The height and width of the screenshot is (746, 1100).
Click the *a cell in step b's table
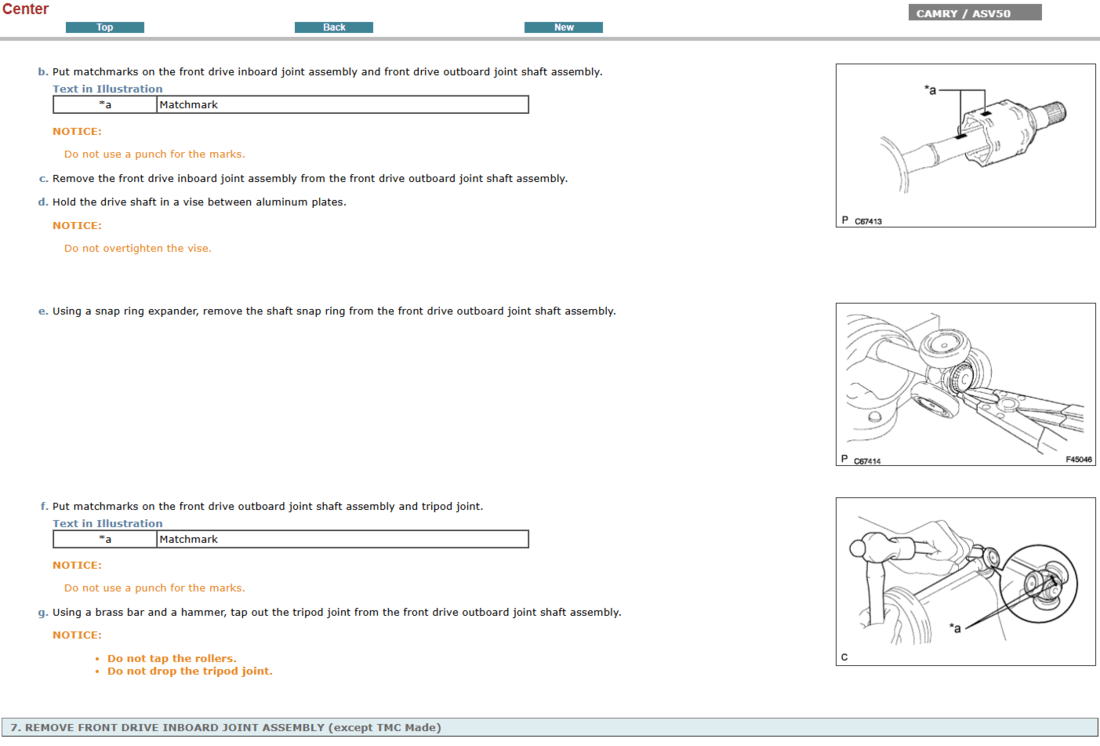pos(105,105)
